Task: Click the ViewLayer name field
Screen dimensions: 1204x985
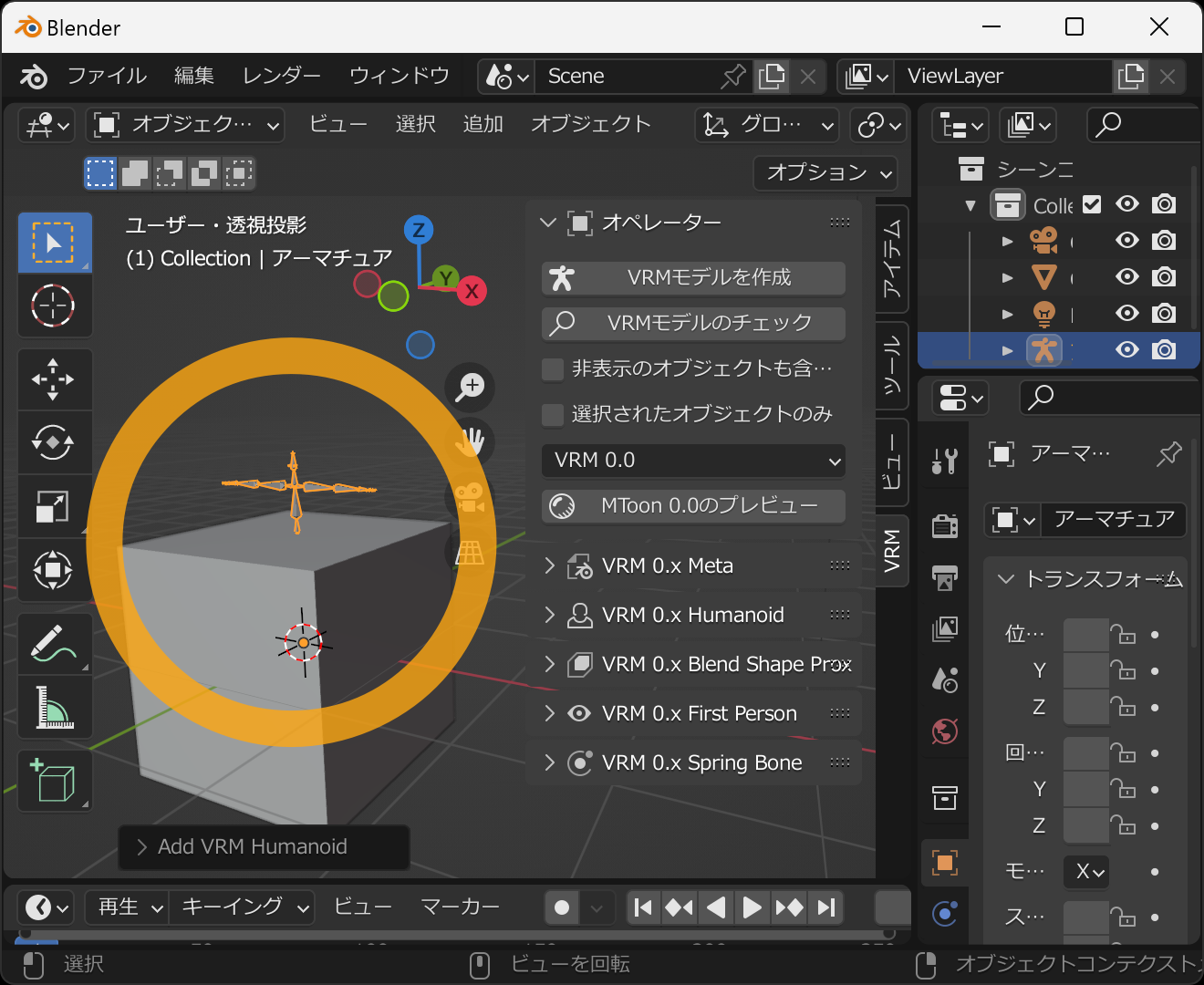Action: click(x=1003, y=77)
